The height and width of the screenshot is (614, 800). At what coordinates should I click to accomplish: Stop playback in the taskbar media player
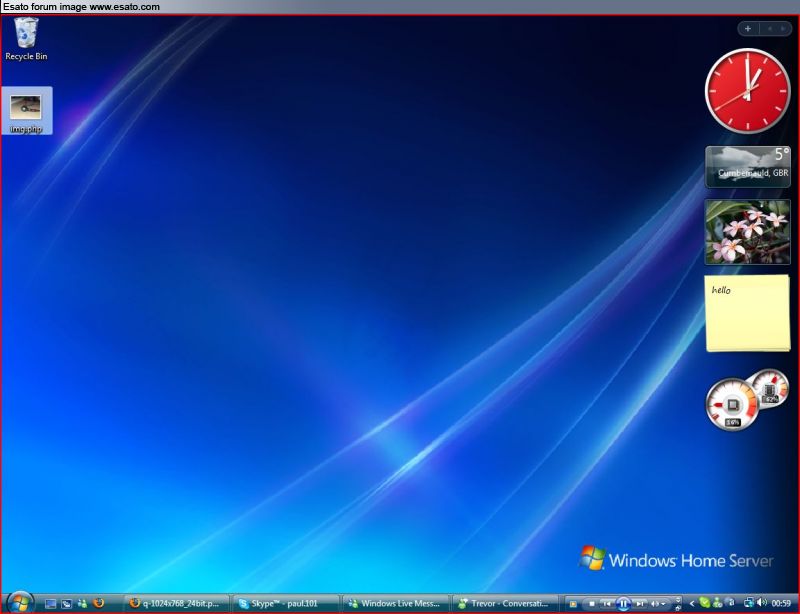point(592,604)
